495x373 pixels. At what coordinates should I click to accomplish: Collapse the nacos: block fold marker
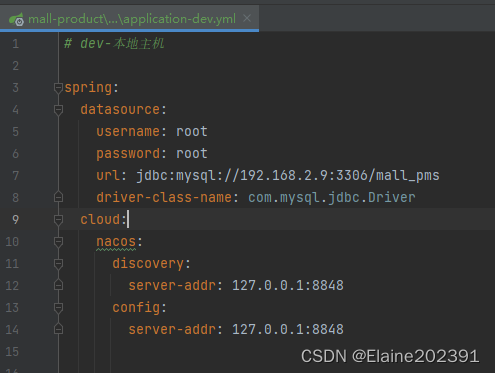pos(58,241)
